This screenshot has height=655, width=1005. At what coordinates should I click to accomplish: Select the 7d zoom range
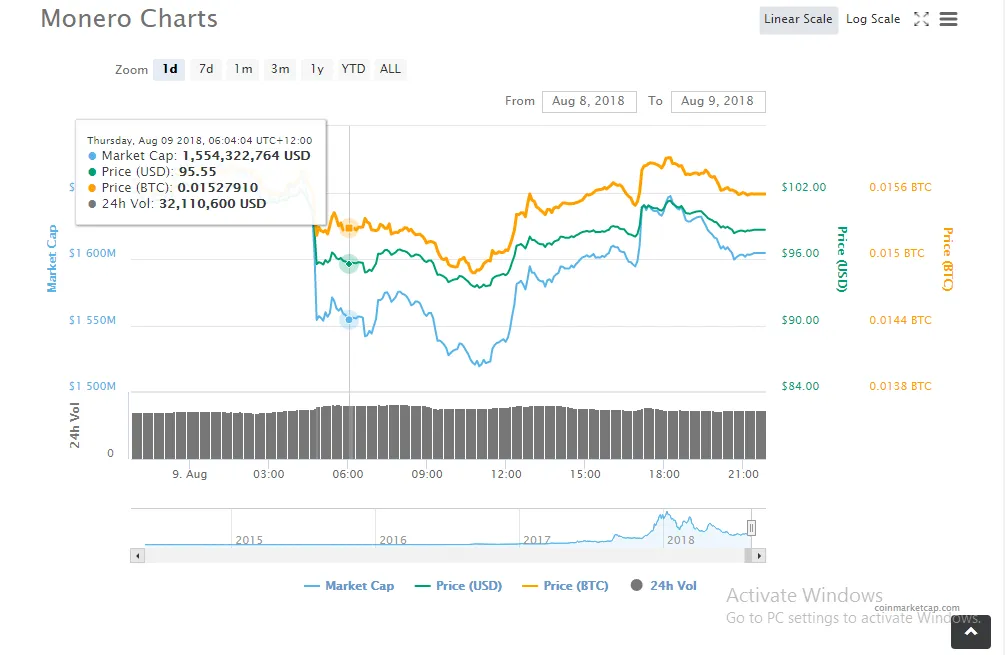point(206,69)
